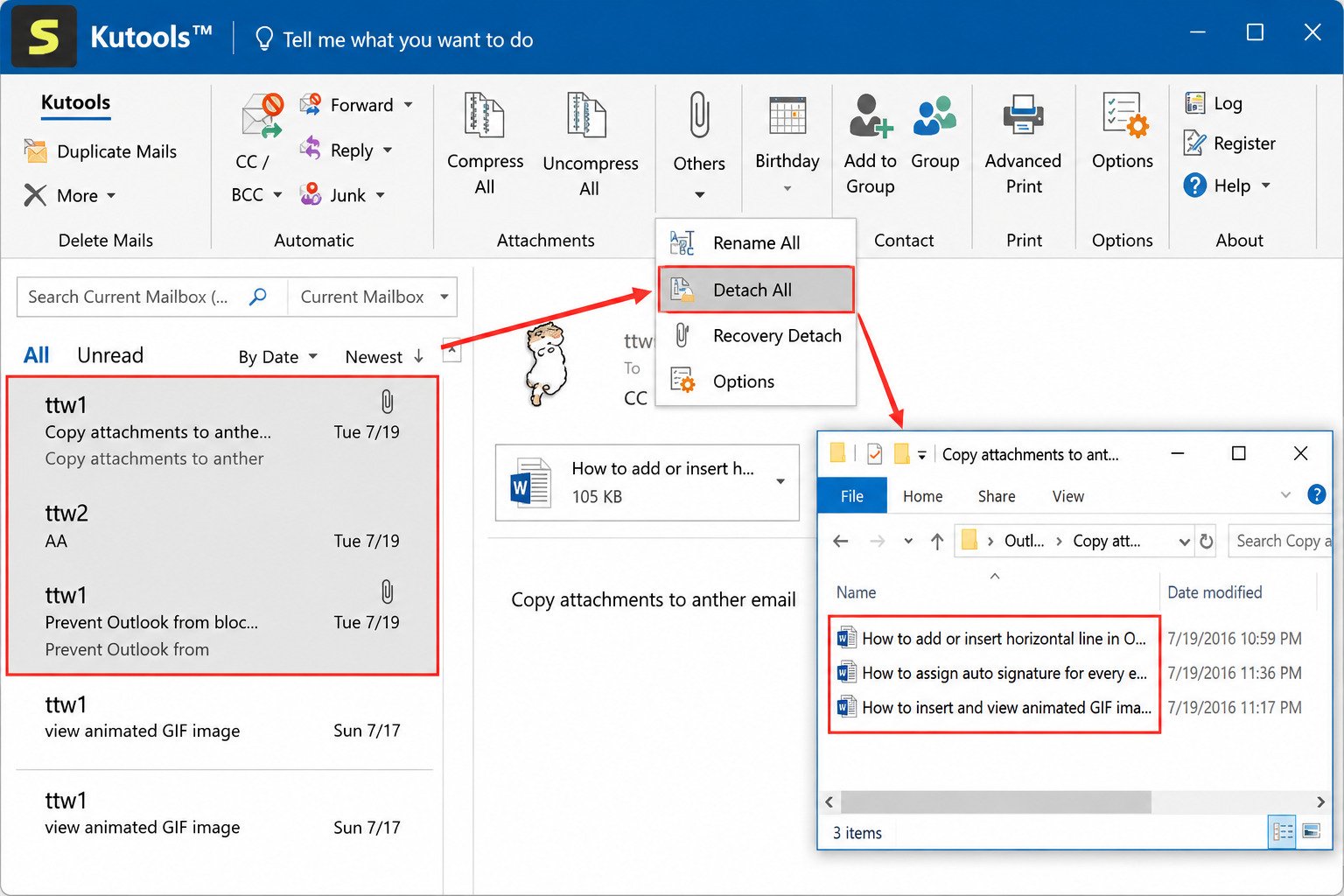
Task: Click the Explorer refresh icon
Action: (1207, 542)
